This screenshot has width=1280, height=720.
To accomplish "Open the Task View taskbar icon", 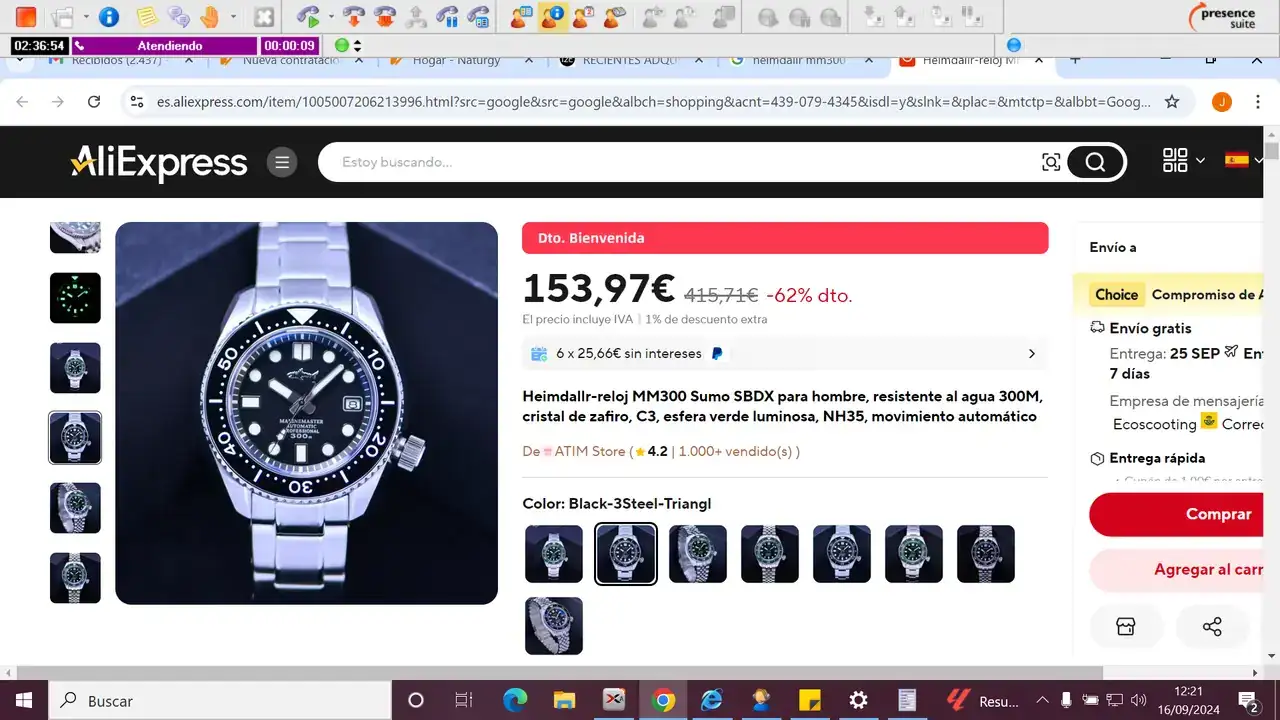I will [464, 701].
